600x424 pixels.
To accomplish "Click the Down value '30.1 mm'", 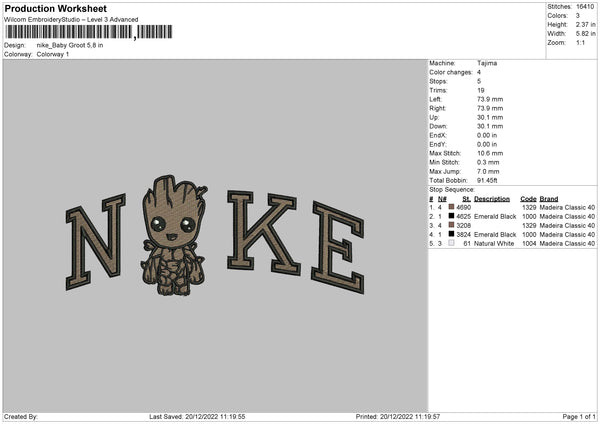I will (490, 126).
